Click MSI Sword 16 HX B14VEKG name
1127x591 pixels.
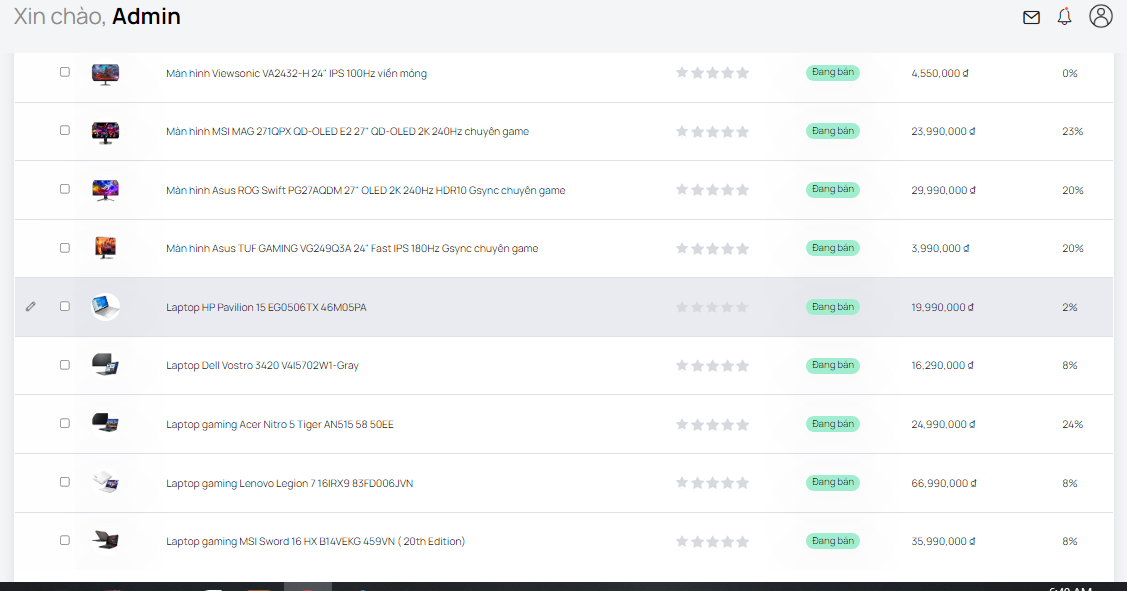(315, 542)
